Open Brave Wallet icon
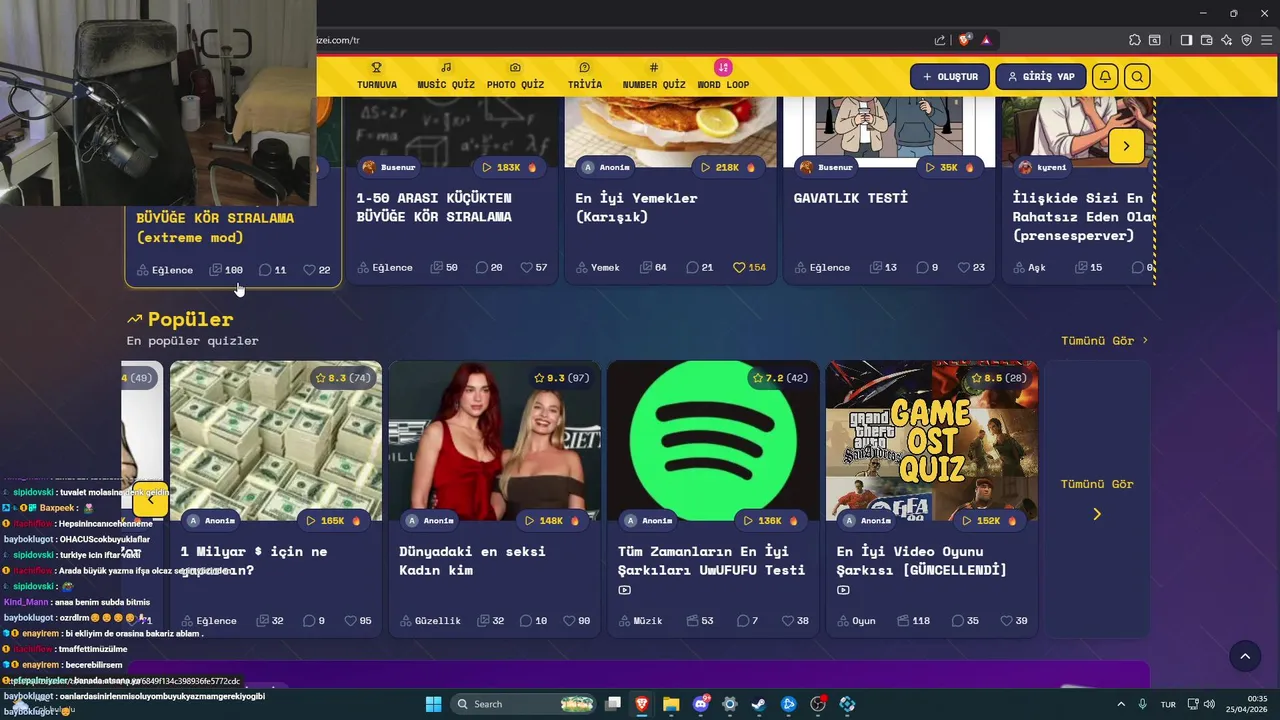This screenshot has width=1280, height=720. click(x=1207, y=40)
